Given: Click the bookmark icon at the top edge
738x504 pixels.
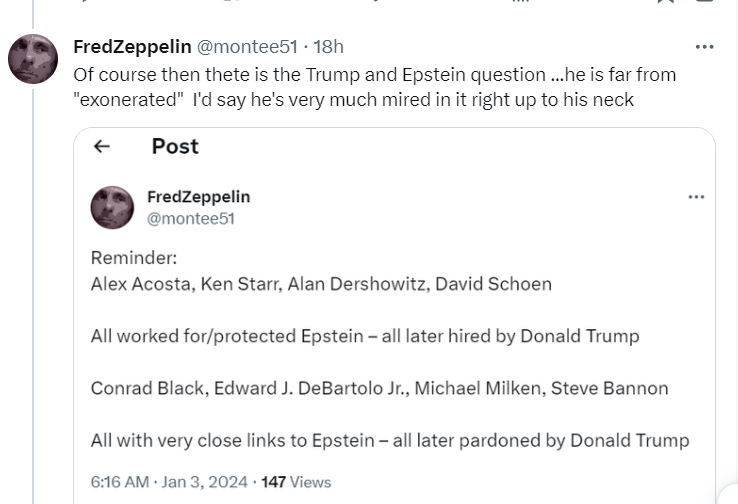Looking at the screenshot, I should [665, 3].
